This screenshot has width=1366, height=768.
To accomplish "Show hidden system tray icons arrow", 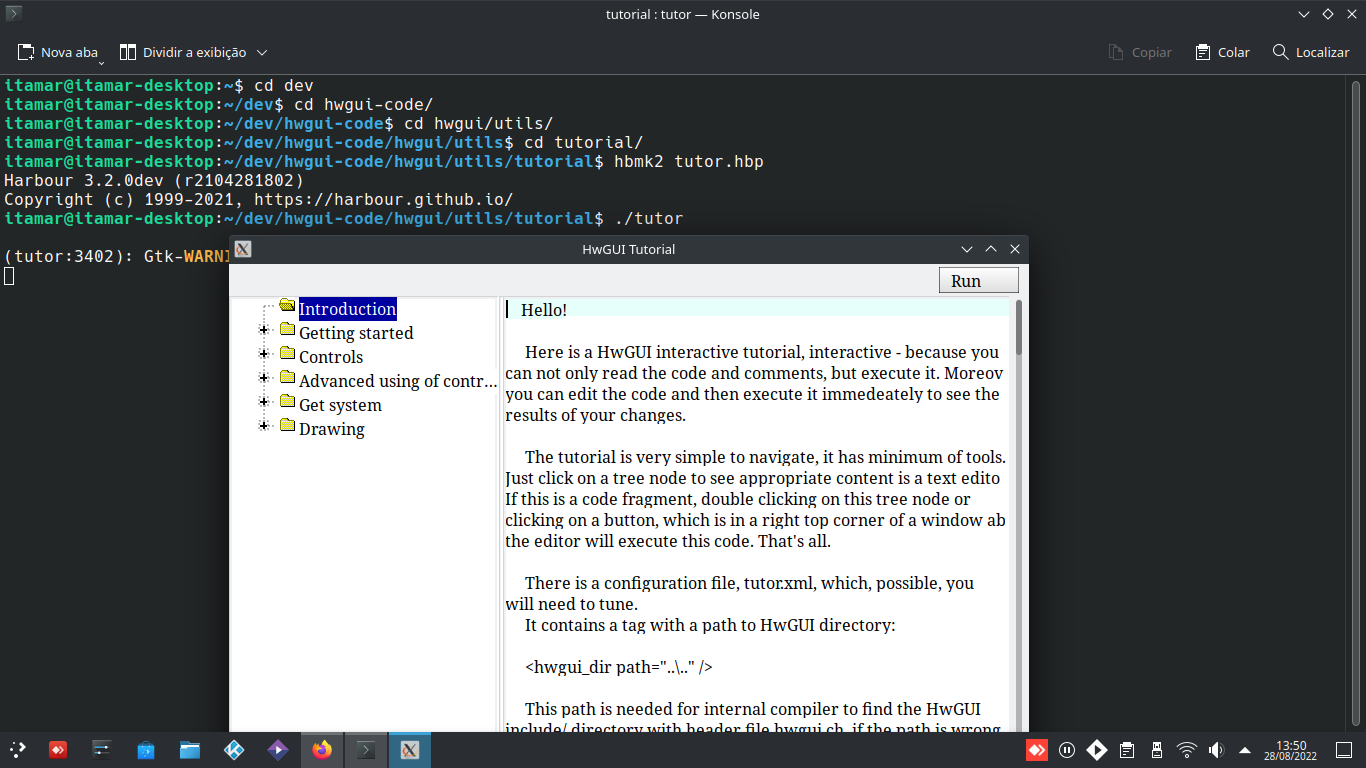I will pos(1245,749).
